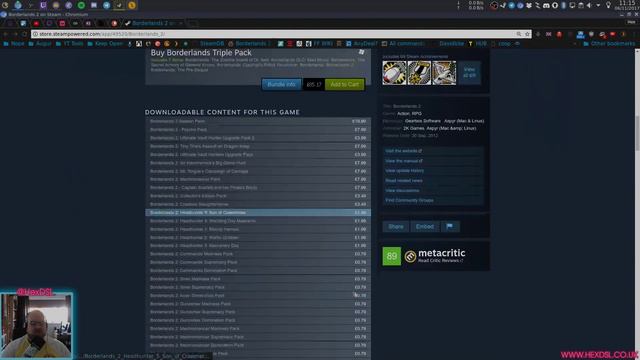The height and width of the screenshot is (360, 640).
Task: Click the page vertical scrollbar thumb
Action: point(637,133)
